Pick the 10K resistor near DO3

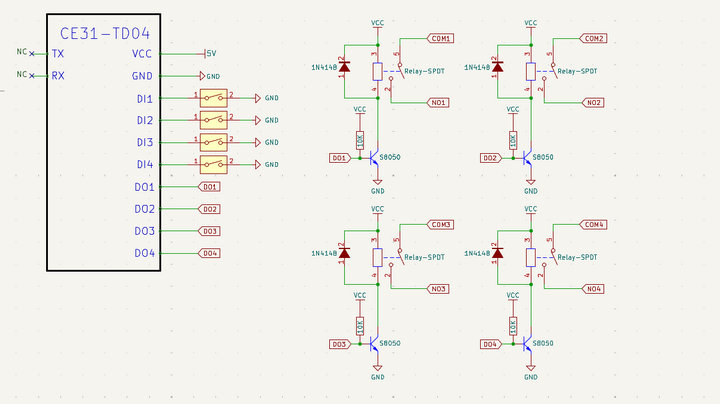(x=361, y=325)
